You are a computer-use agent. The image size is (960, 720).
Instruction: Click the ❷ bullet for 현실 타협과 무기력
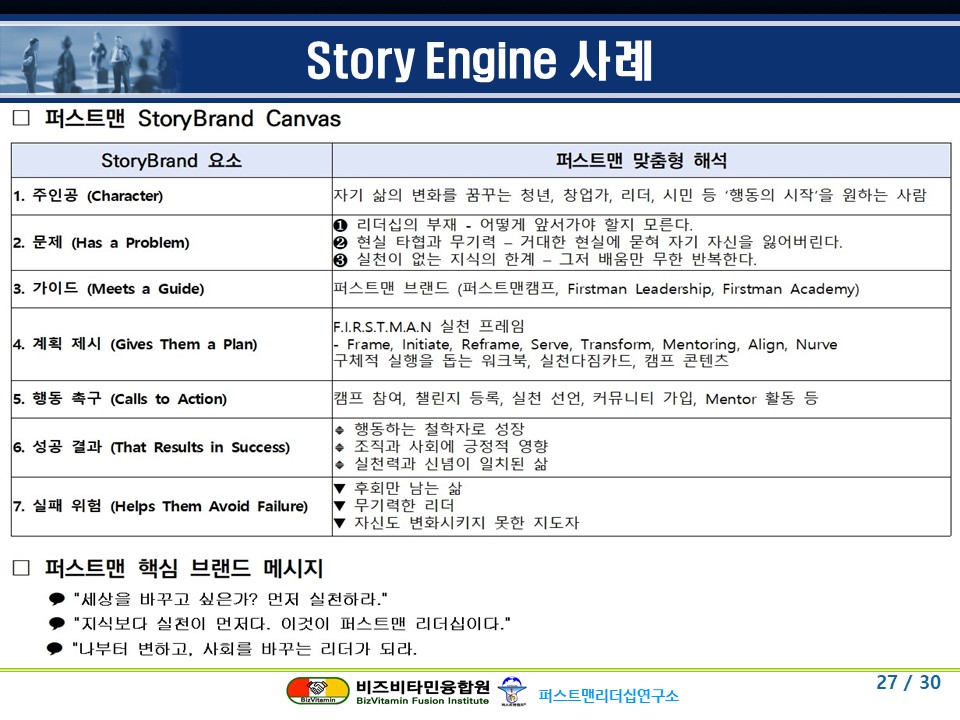[x=340, y=242]
